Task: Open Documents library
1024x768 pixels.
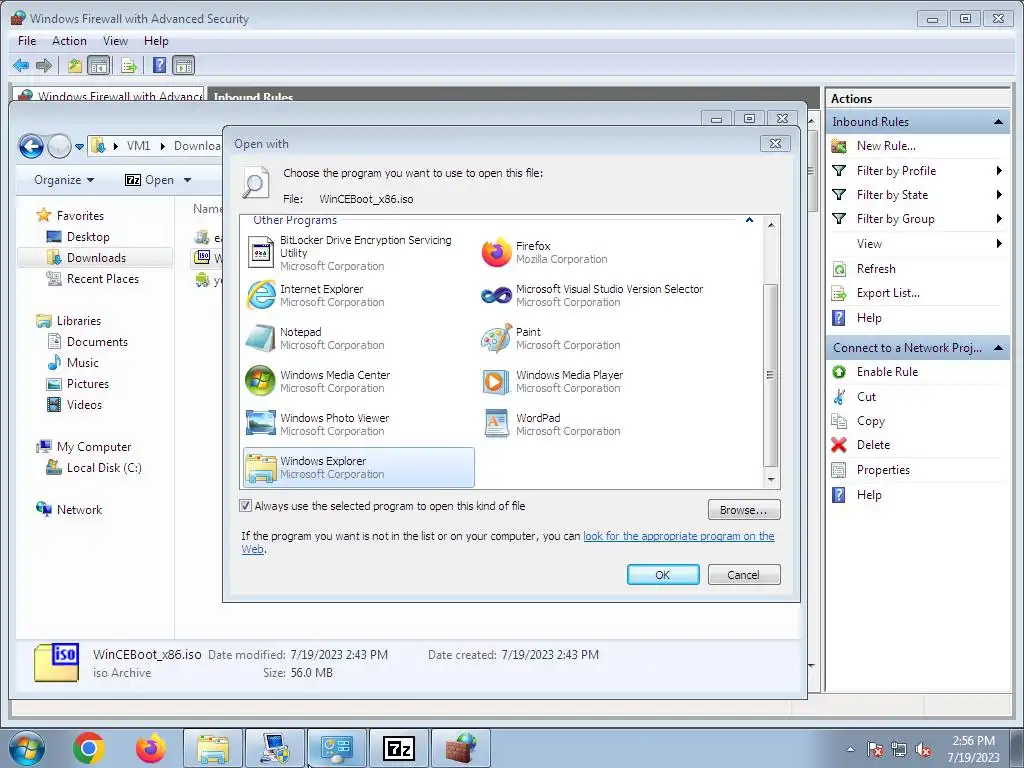Action: [x=97, y=342]
